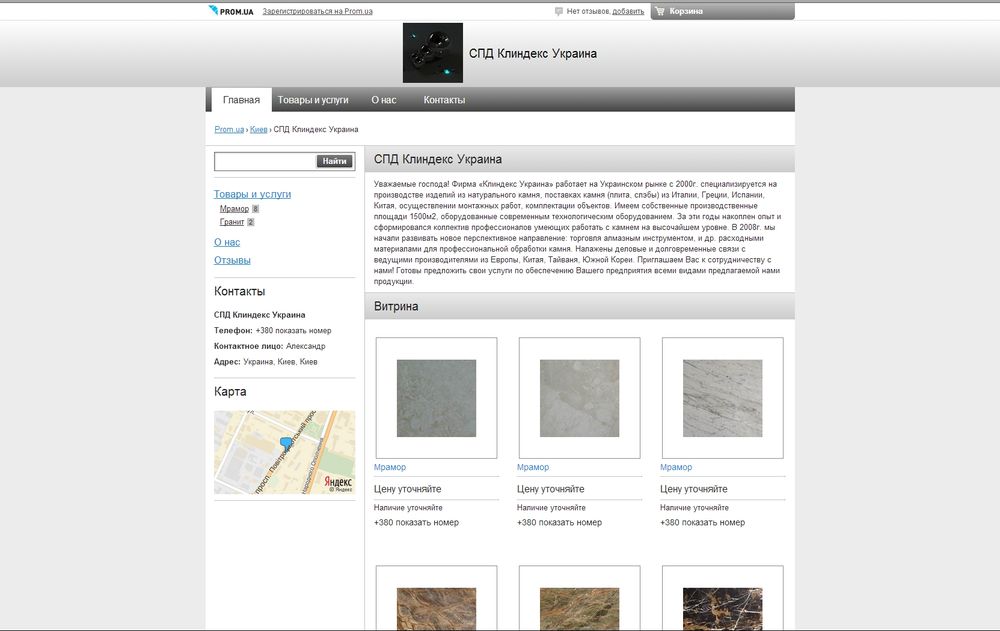Image resolution: width=1000 pixels, height=631 pixels.
Task: Open the Контакты tab
Action: [444, 100]
